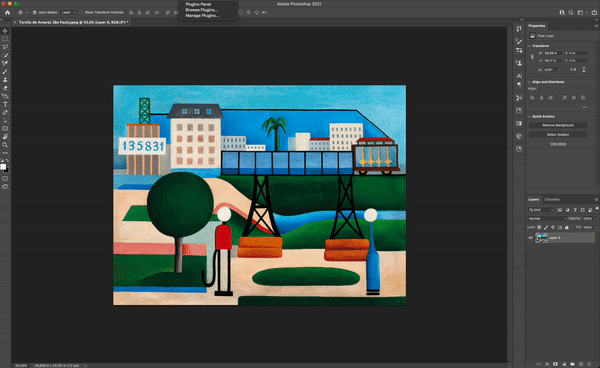Open Properties panel menu icon
This screenshot has width=600, height=368.
pyautogui.click(x=596, y=26)
